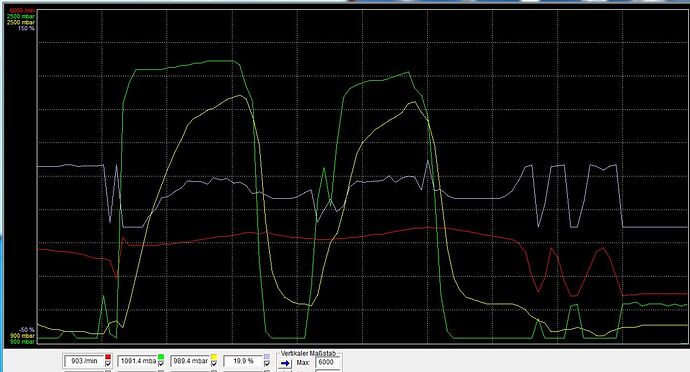Click the green 2500 mbar axis label
690x372 pixels.
point(21,16)
